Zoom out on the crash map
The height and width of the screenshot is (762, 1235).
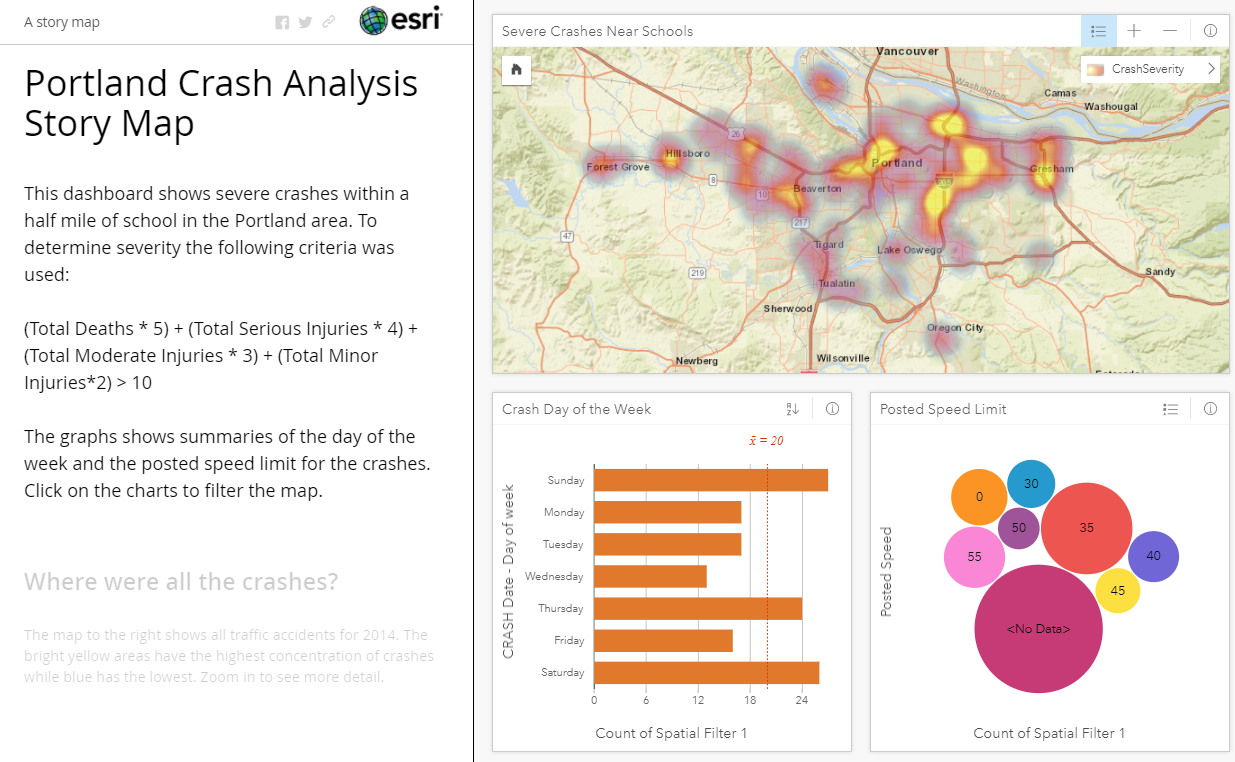pyautogui.click(x=1170, y=31)
